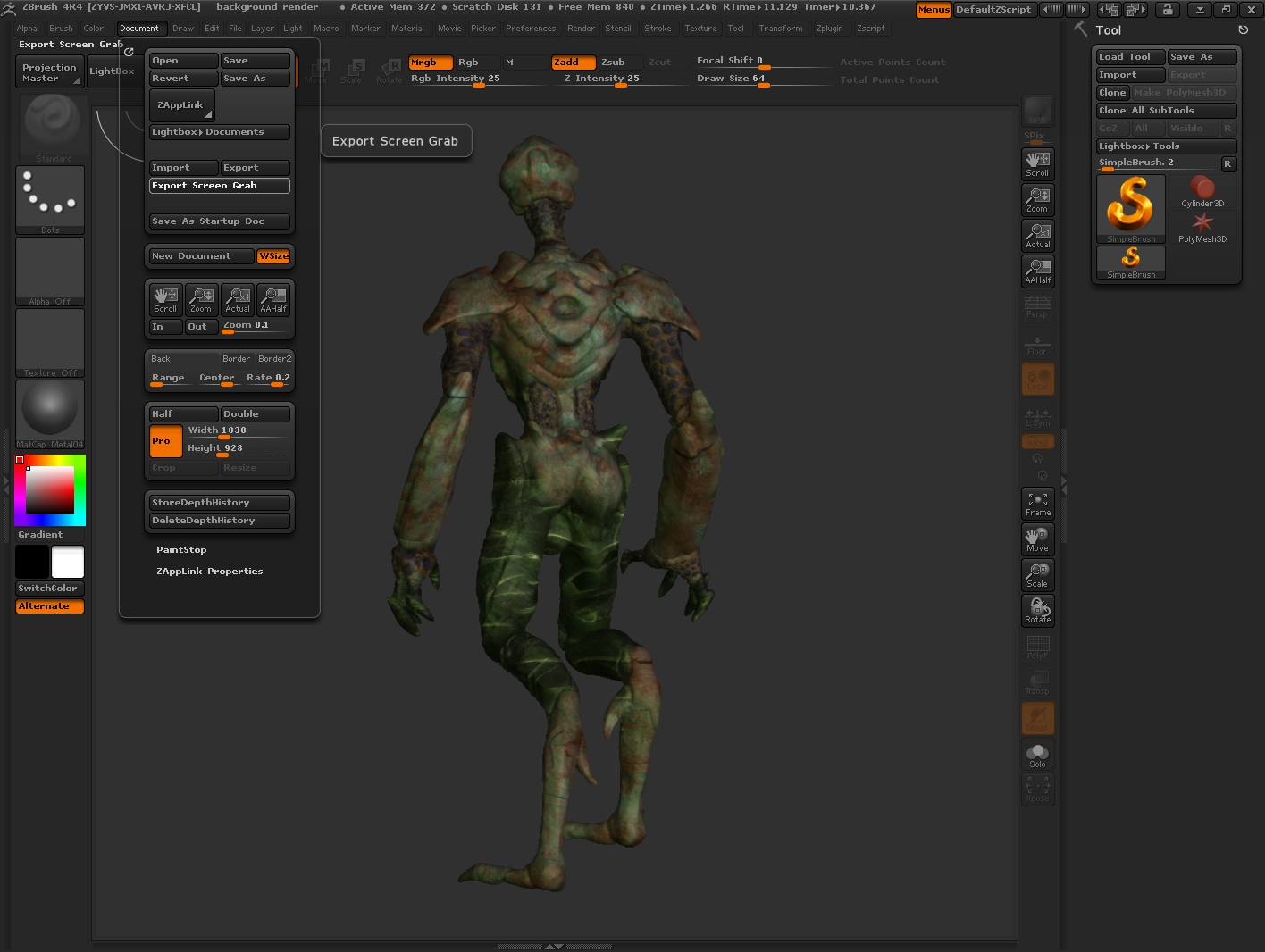The height and width of the screenshot is (952, 1265).
Task: Toggle the Zsub button
Action: 619,63
